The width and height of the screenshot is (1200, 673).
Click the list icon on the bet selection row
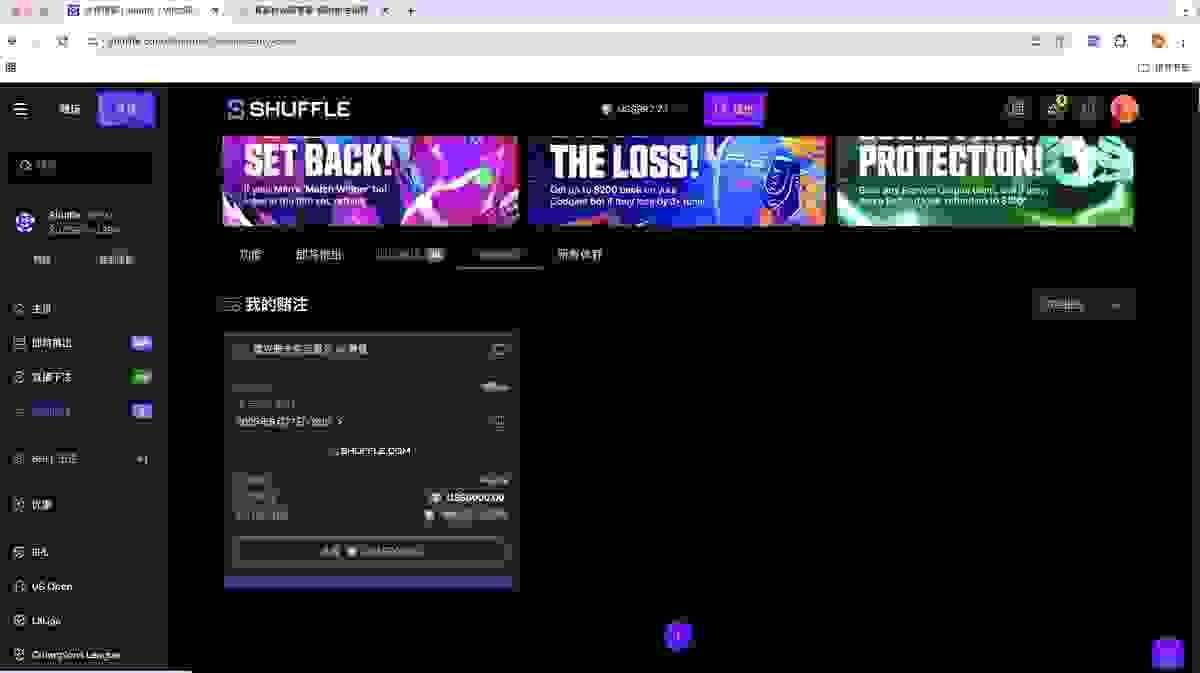[498, 422]
